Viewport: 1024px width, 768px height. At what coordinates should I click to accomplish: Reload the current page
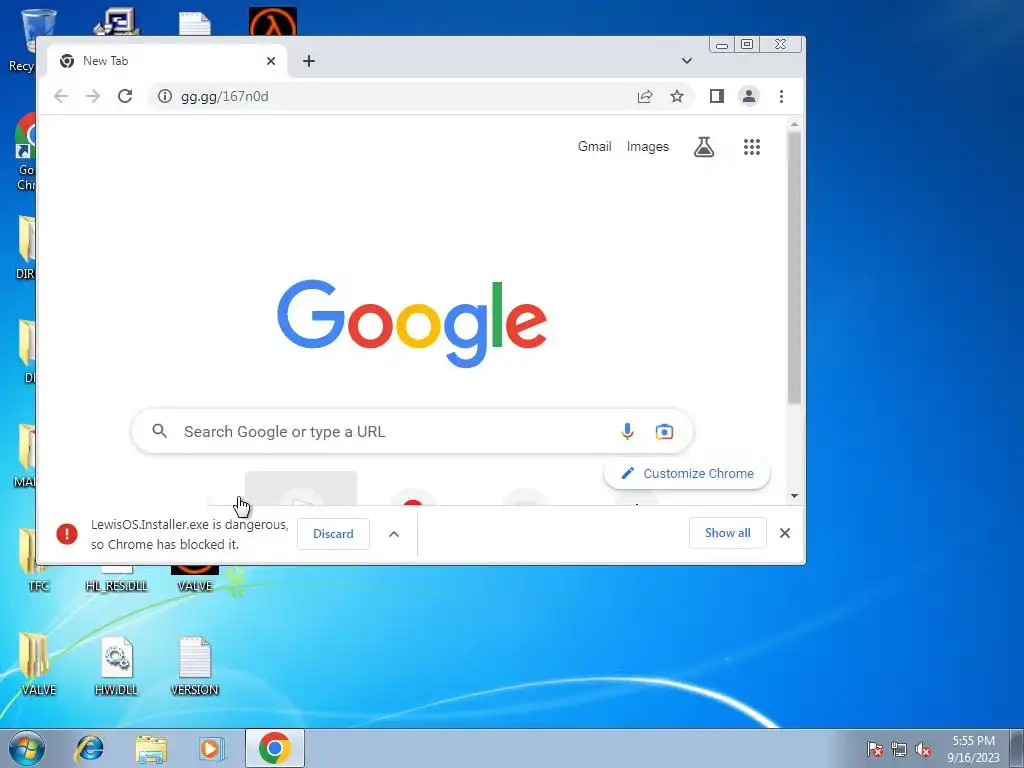(x=125, y=97)
